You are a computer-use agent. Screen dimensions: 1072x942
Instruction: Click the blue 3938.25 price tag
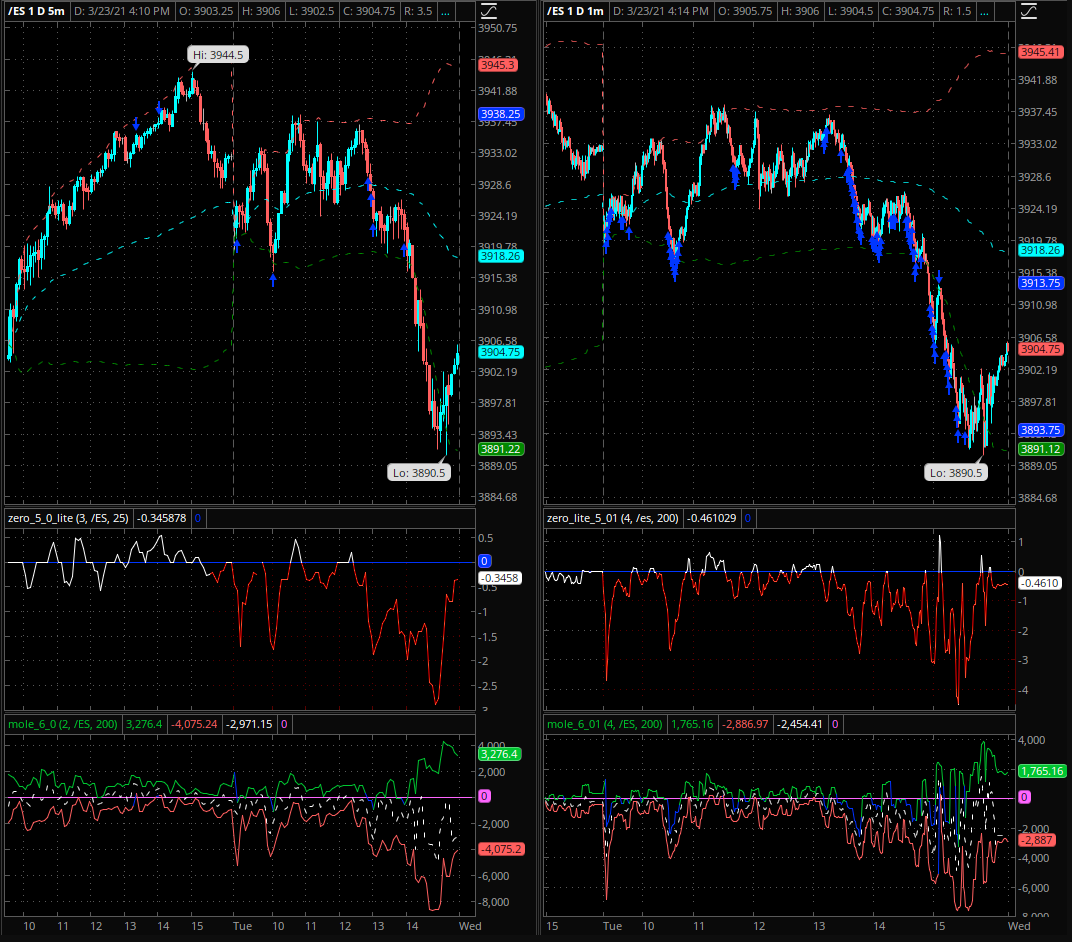click(x=499, y=114)
